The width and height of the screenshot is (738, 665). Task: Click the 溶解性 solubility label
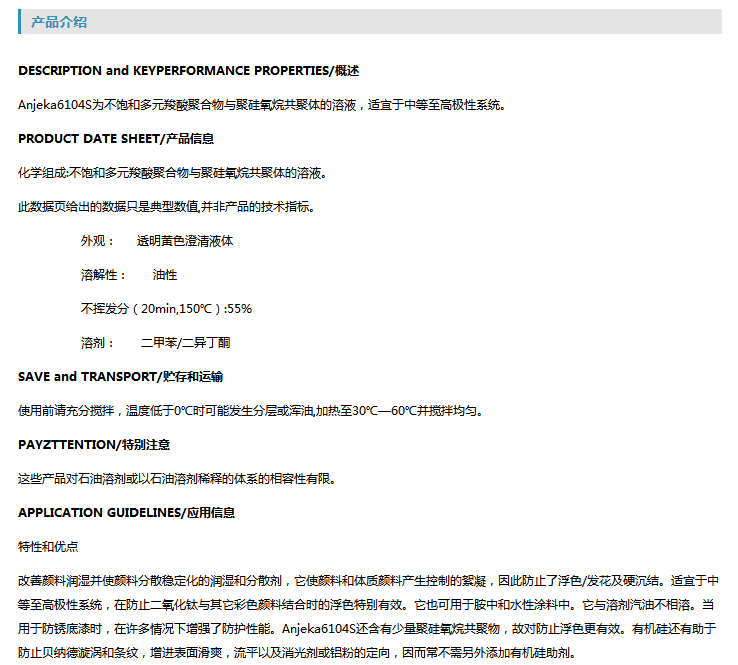[x=103, y=275]
